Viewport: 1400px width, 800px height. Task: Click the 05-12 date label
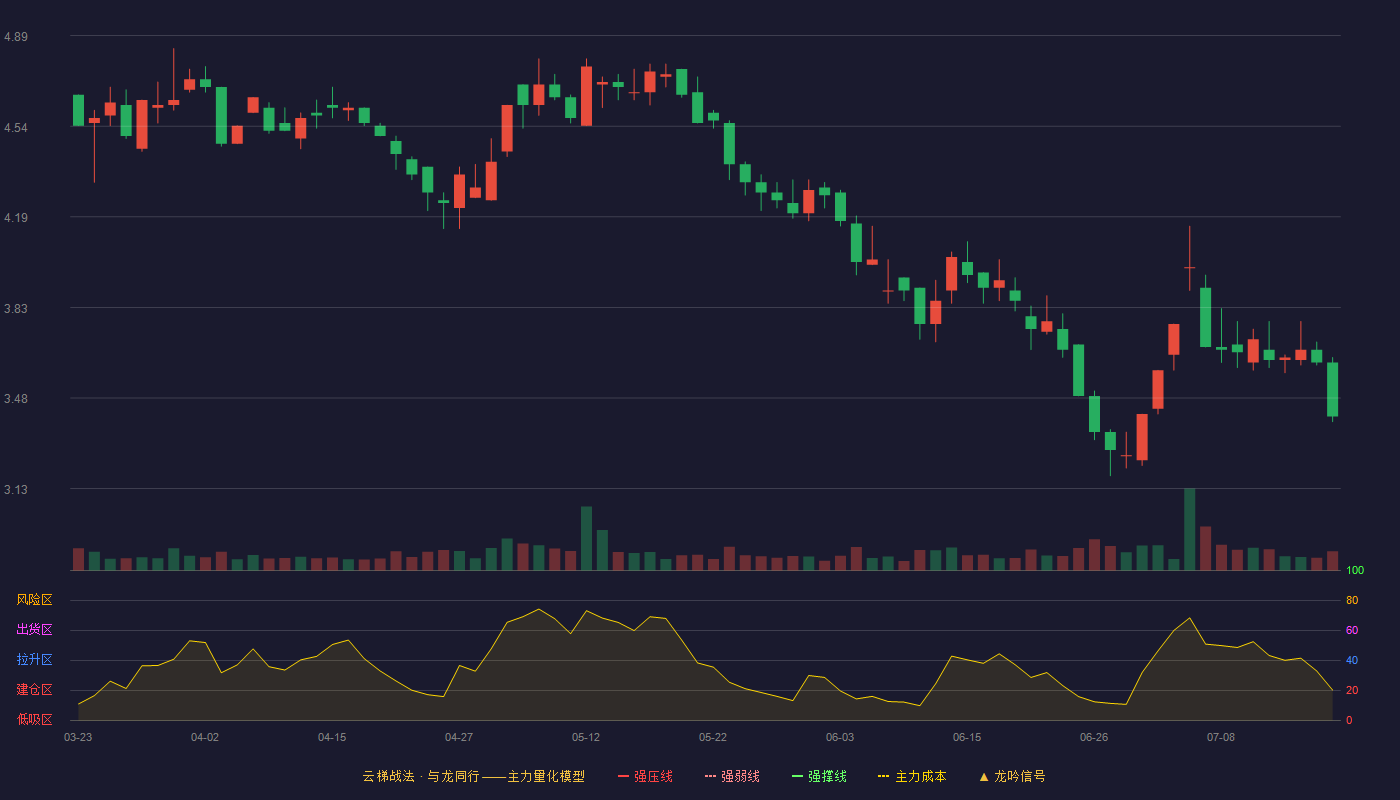point(586,737)
